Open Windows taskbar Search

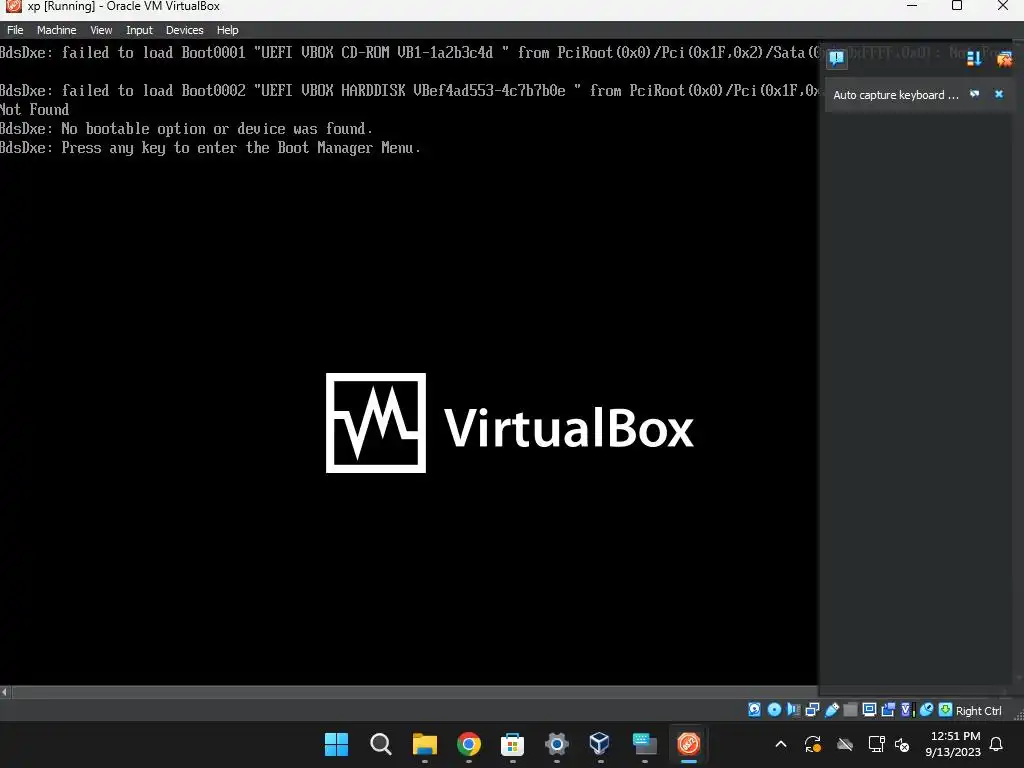(x=380, y=744)
